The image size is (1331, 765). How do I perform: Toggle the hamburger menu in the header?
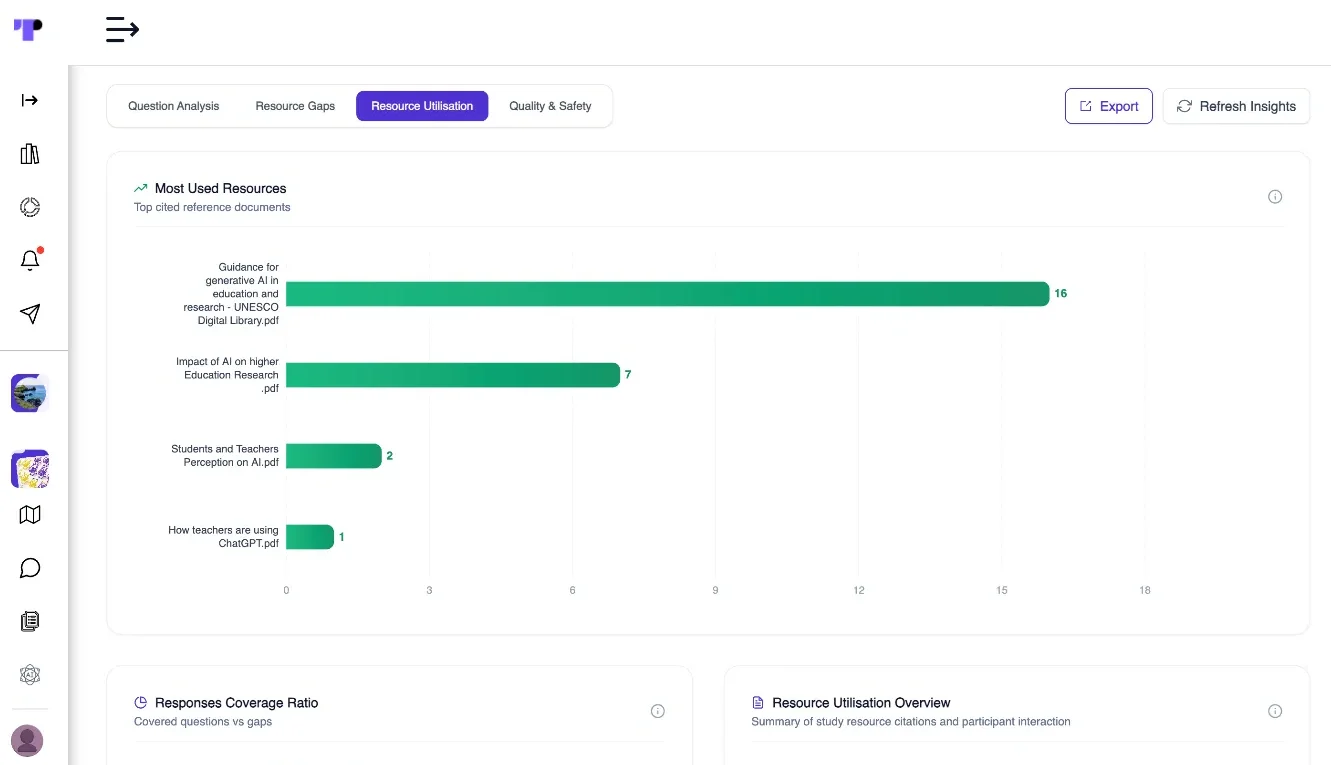[122, 30]
